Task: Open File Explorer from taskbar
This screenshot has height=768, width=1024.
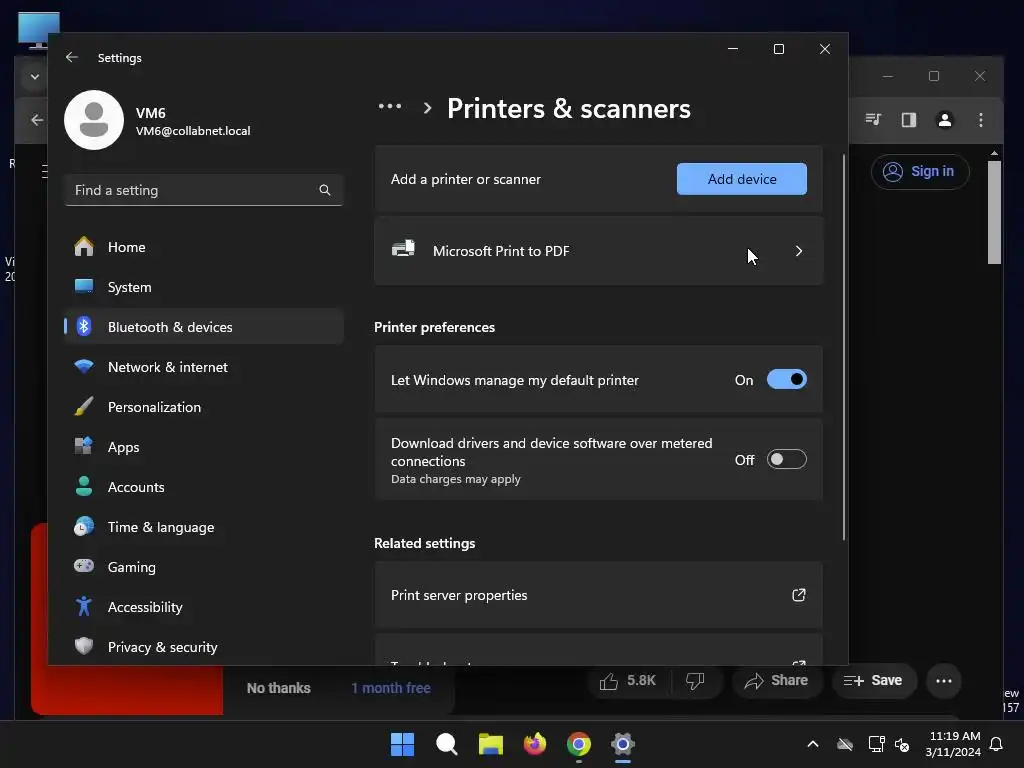Action: [490, 744]
